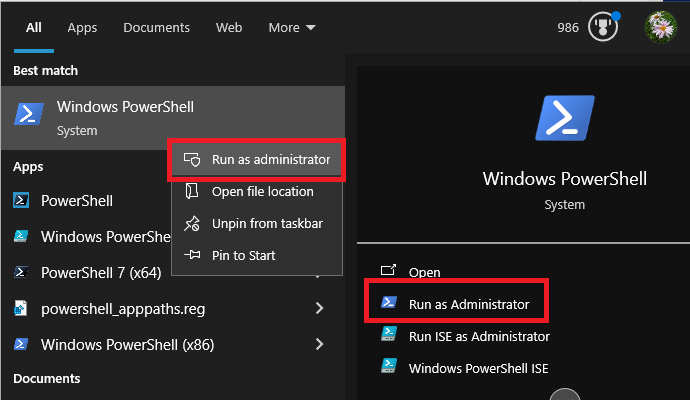Click the icon beside Run ISE as Administrator
The image size is (690, 400).
click(389, 334)
